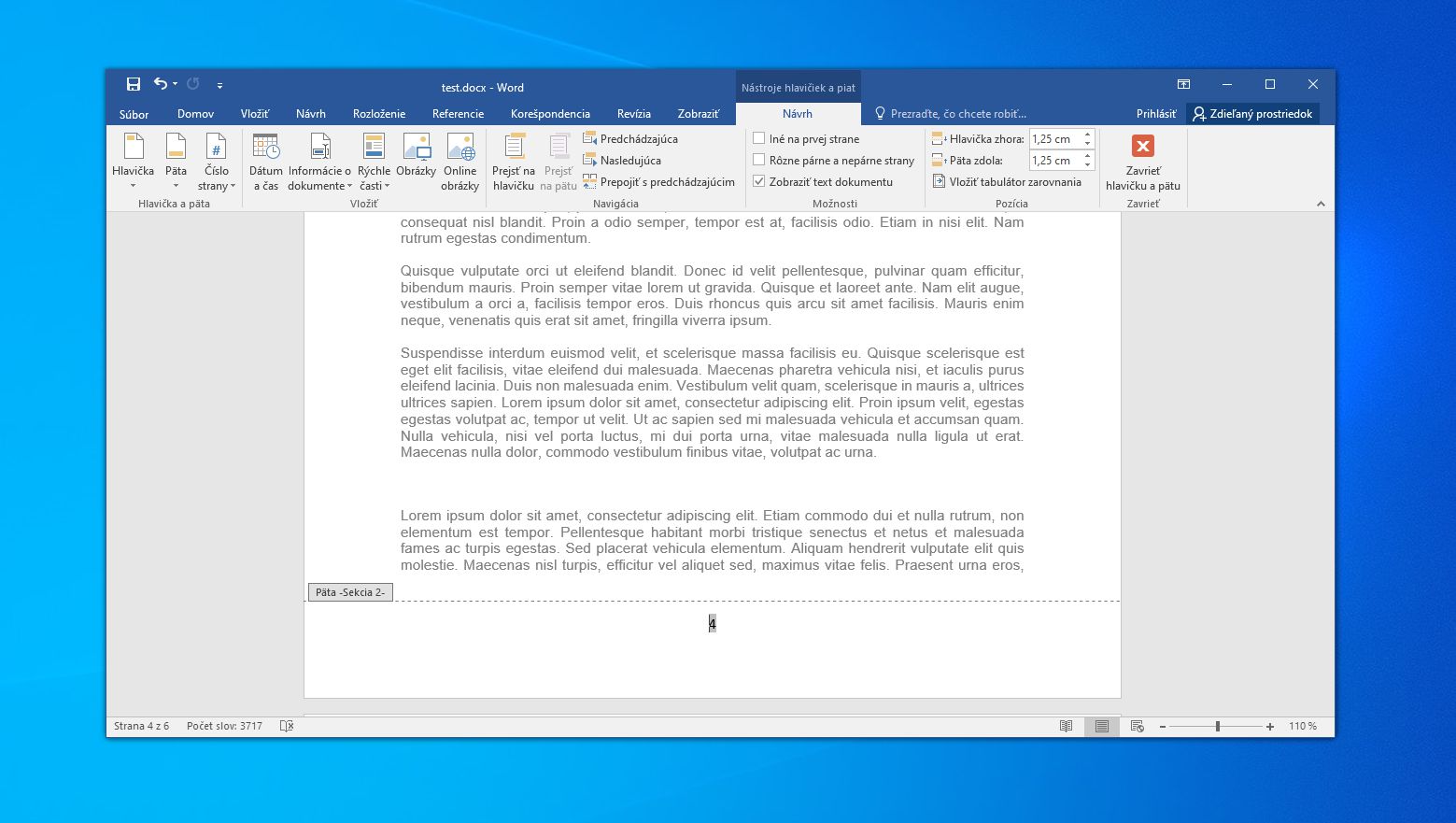The width and height of the screenshot is (1456, 823).
Task: Click the zoom slider handle
Action: point(1218,726)
